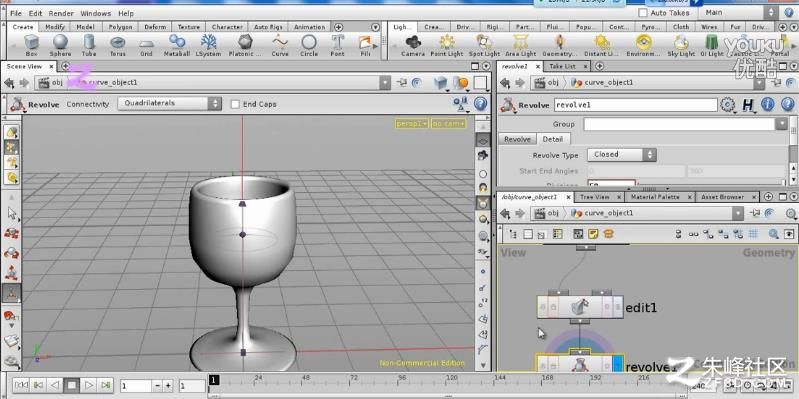Open the Revolve Type Closed dropdown

pos(622,154)
